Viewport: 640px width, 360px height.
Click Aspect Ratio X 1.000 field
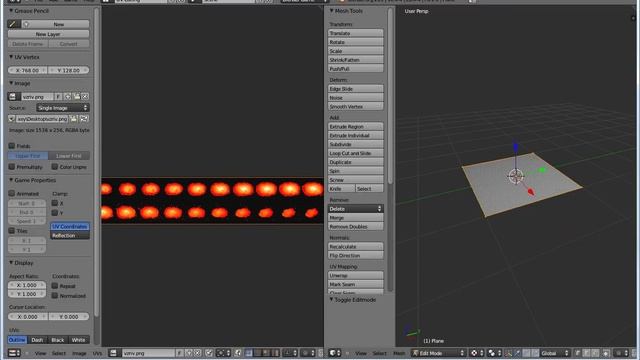27,285
